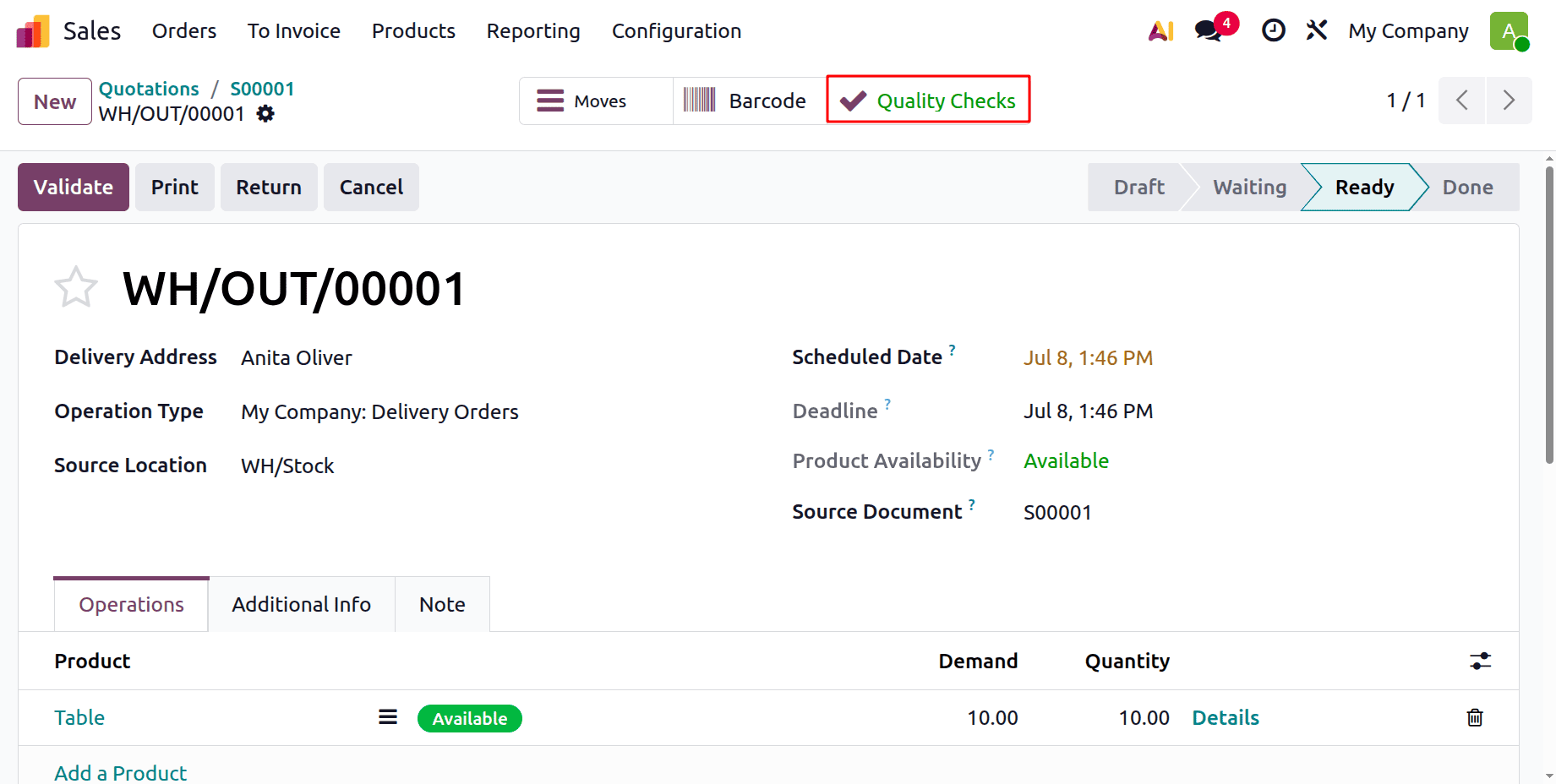This screenshot has height=784, width=1556.
Task: Switch company via My Company
Action: [x=1408, y=31]
